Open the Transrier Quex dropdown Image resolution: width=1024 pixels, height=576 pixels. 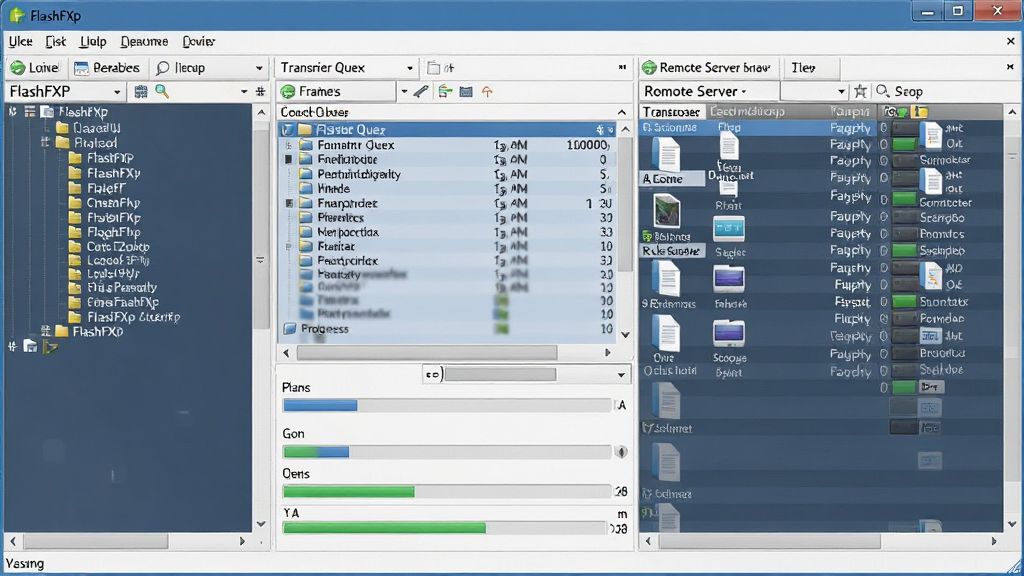pyautogui.click(x=409, y=68)
